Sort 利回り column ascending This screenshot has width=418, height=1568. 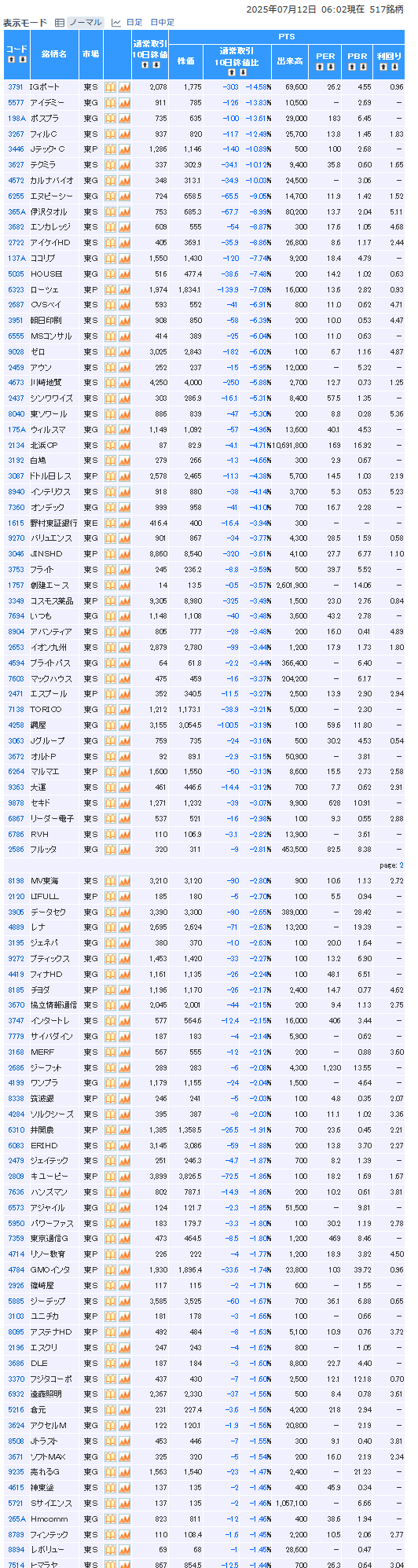pyautogui.click(x=383, y=67)
